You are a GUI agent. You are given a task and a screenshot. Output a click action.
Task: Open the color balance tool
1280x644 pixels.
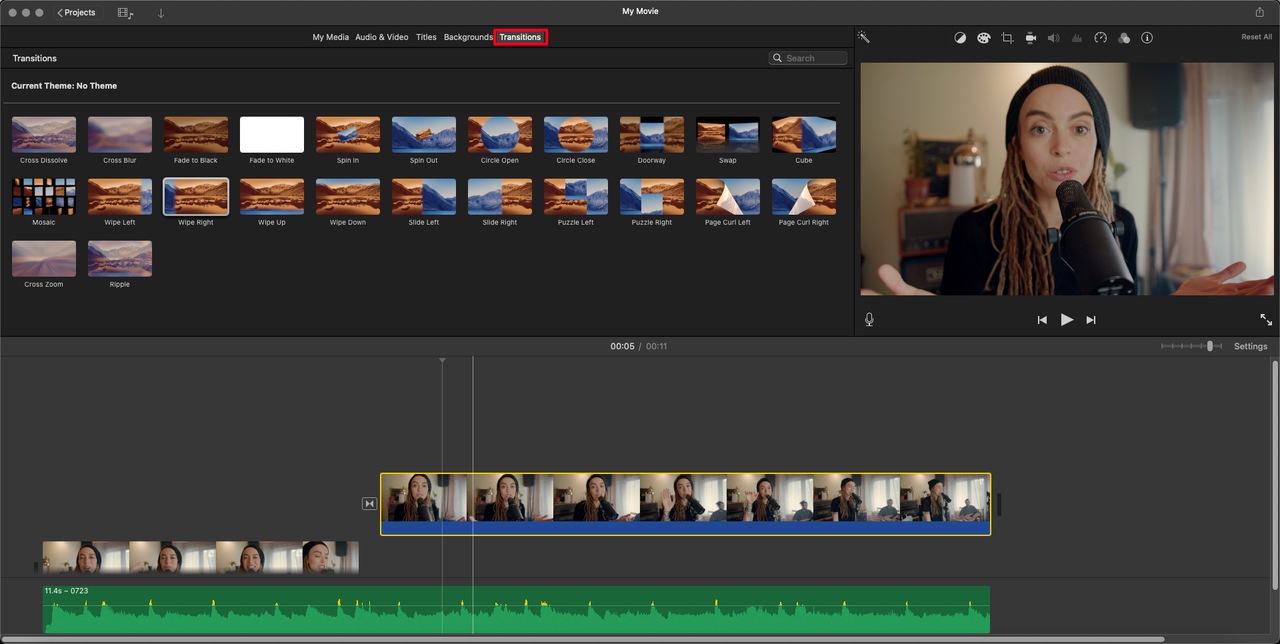pyautogui.click(x=960, y=38)
